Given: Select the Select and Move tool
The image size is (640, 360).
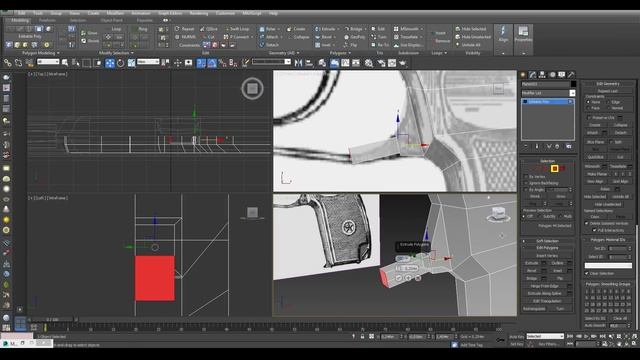Looking at the screenshot, I should [x=110, y=63].
